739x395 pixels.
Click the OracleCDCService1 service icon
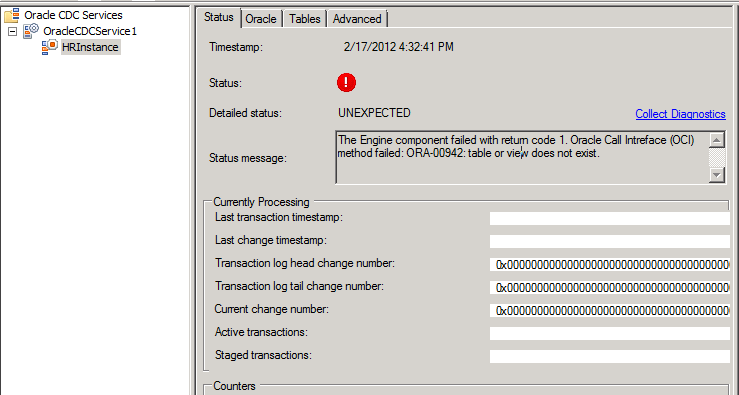pos(31,31)
